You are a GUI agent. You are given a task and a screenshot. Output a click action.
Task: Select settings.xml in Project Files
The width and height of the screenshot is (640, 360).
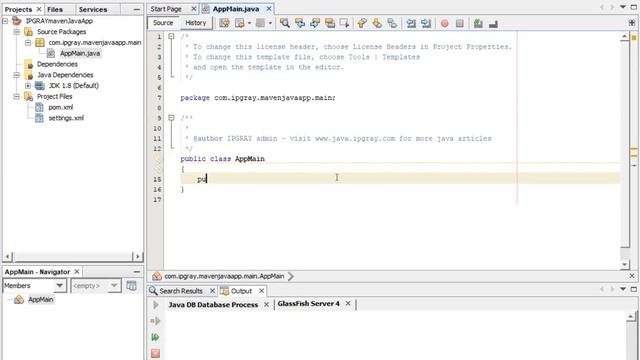pyautogui.click(x=66, y=118)
